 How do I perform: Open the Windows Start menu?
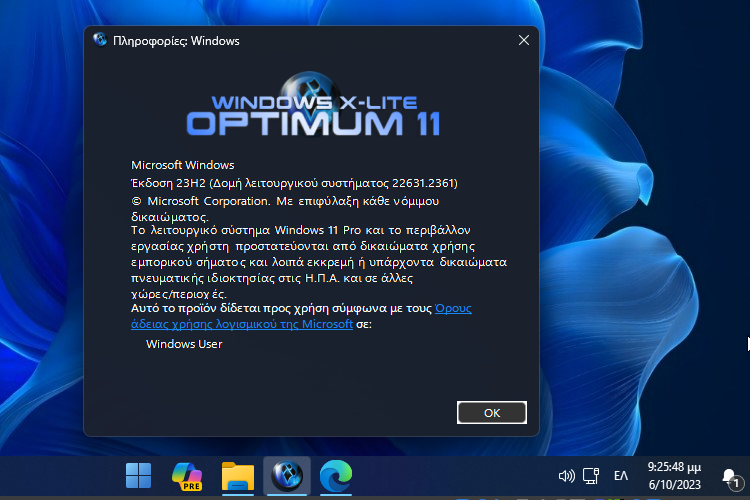click(139, 476)
